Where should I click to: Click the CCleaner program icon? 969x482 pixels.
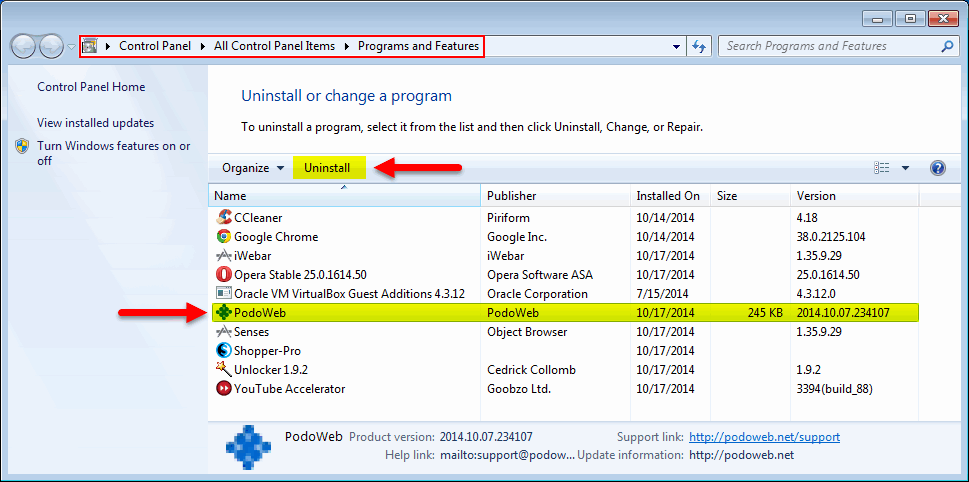223,218
